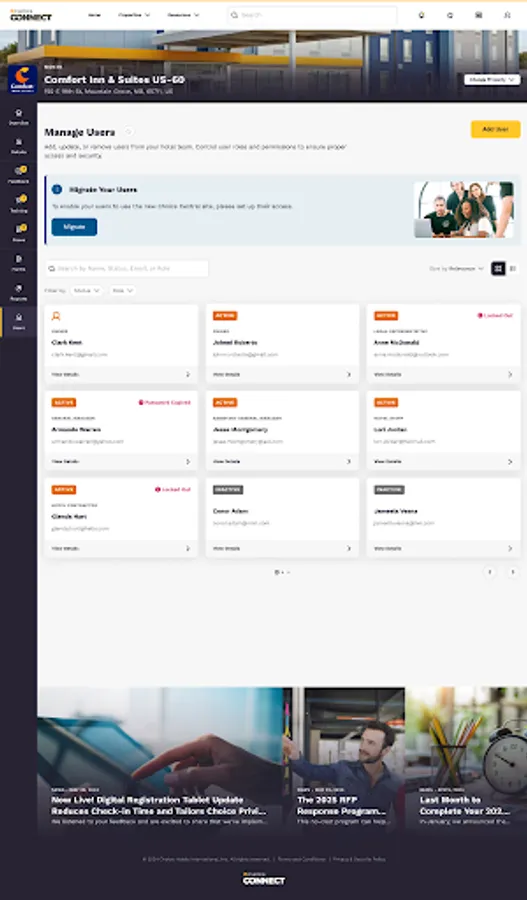Open arrow on Password Expired user card

pos(187,461)
